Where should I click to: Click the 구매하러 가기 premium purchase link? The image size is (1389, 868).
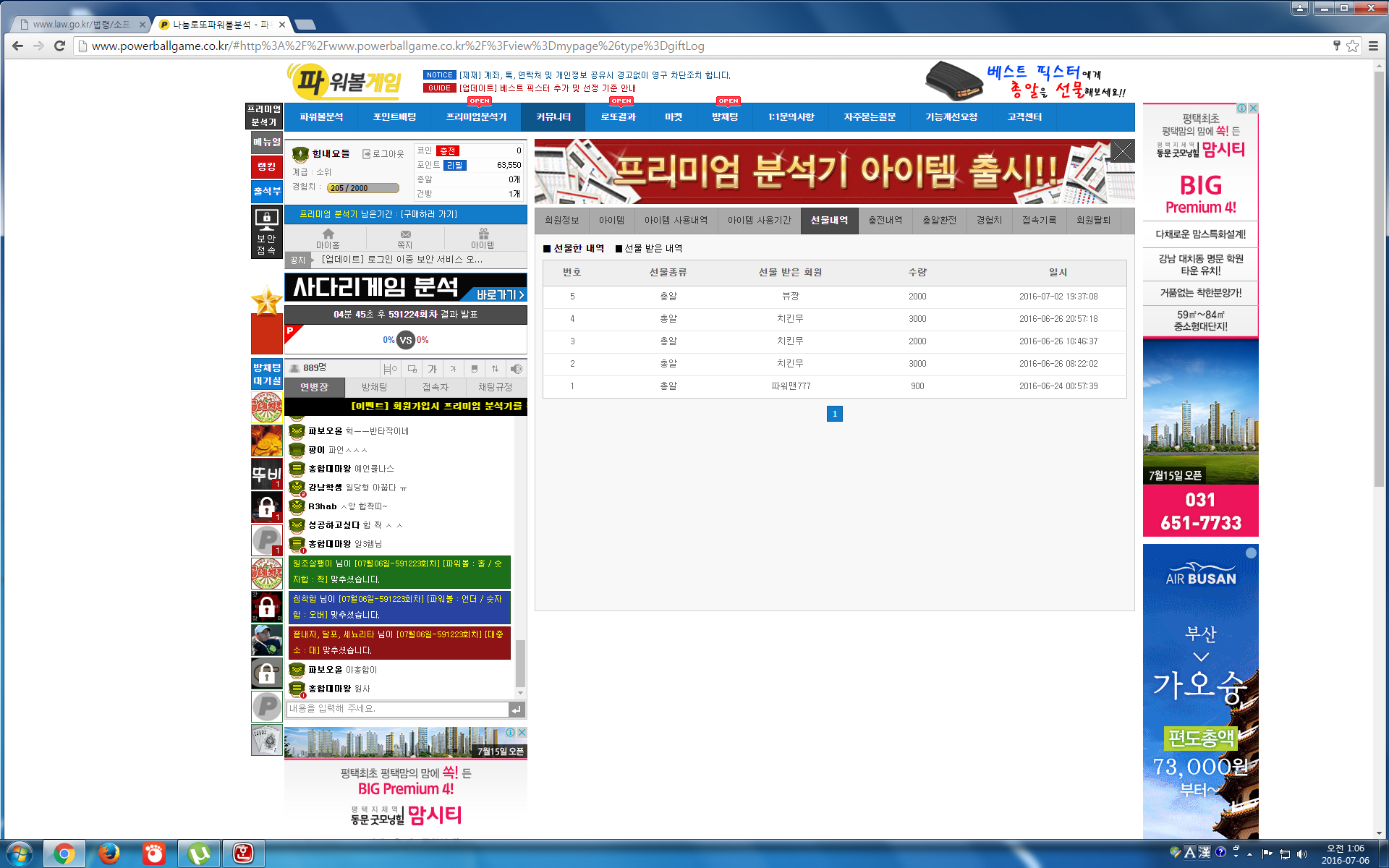point(430,214)
